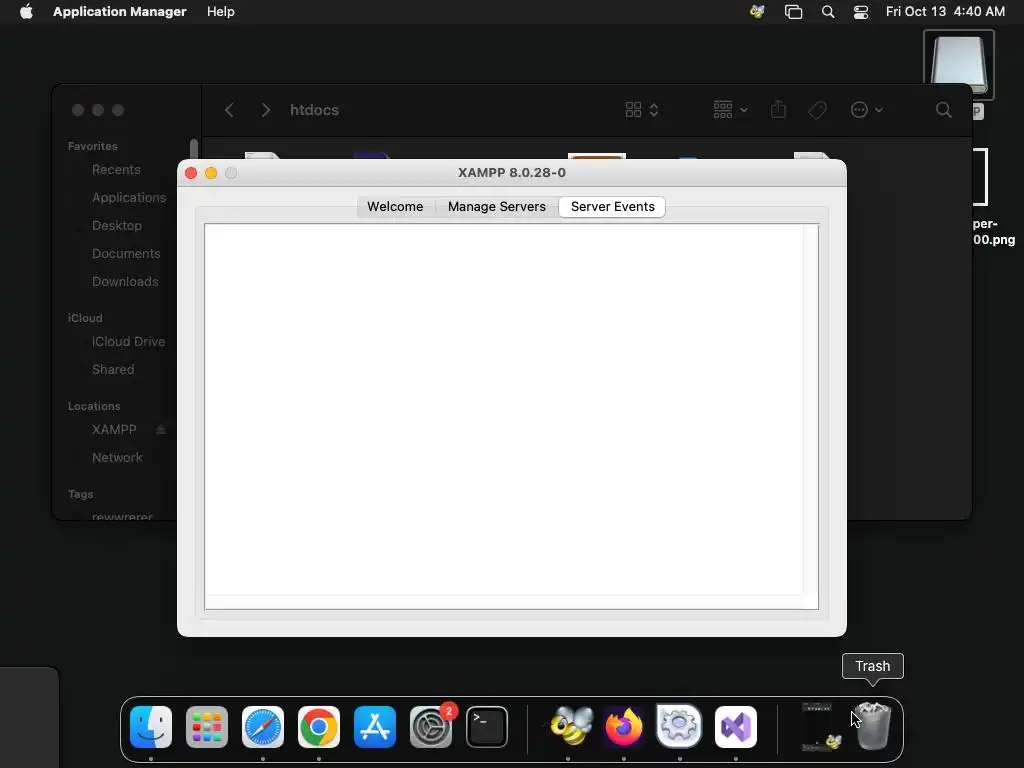This screenshot has width=1024, height=768.
Task: Click the Finder search magnifier
Action: pyautogui.click(x=944, y=110)
